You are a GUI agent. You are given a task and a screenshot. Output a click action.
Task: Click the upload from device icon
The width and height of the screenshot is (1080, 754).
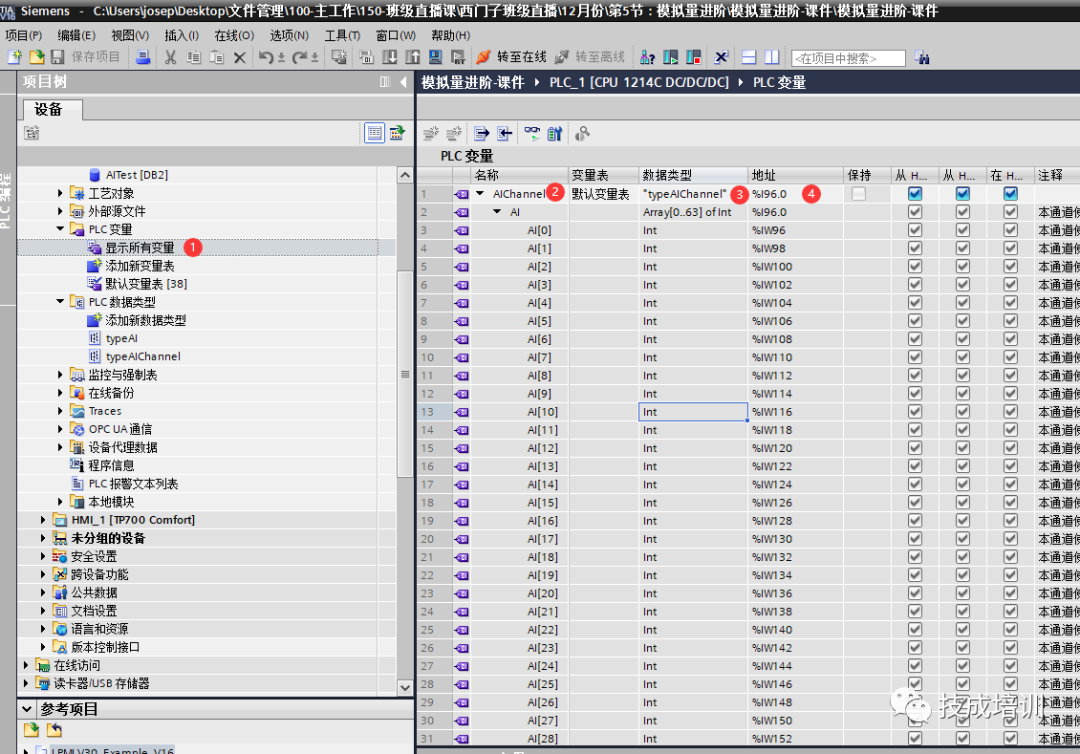(x=413, y=57)
